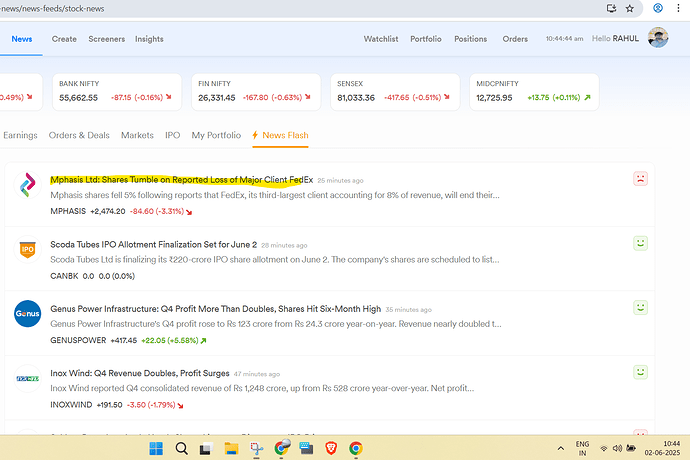
Task: Switch to the My Portfolio tab
Action: (x=216, y=135)
